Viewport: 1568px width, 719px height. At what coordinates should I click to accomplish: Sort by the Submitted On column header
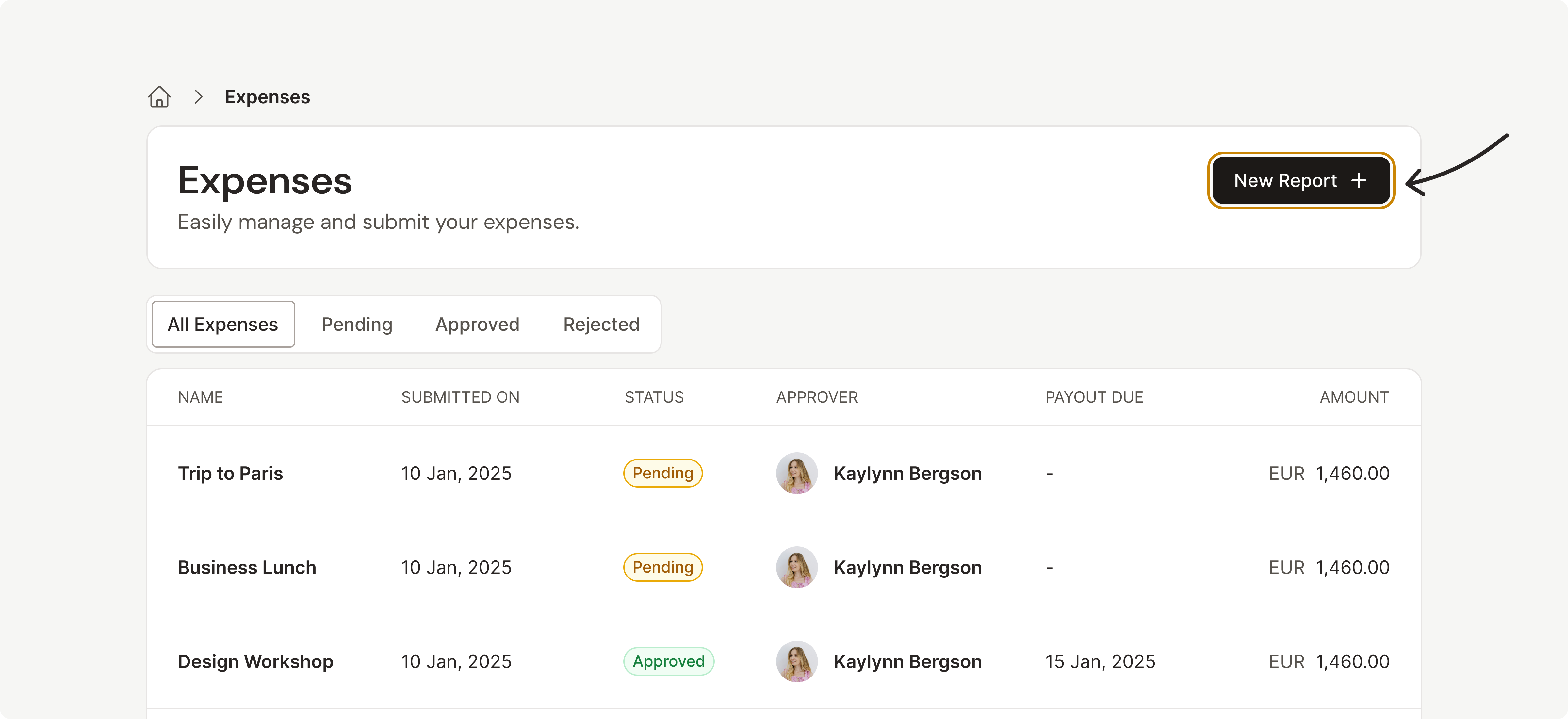[x=460, y=397]
